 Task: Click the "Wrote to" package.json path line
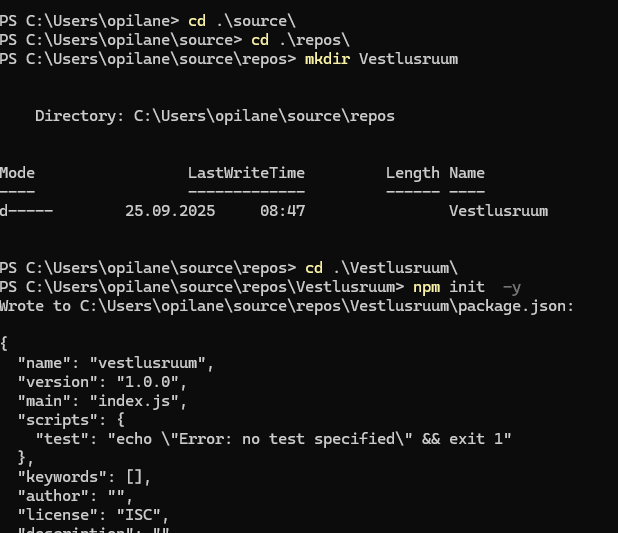point(286,306)
